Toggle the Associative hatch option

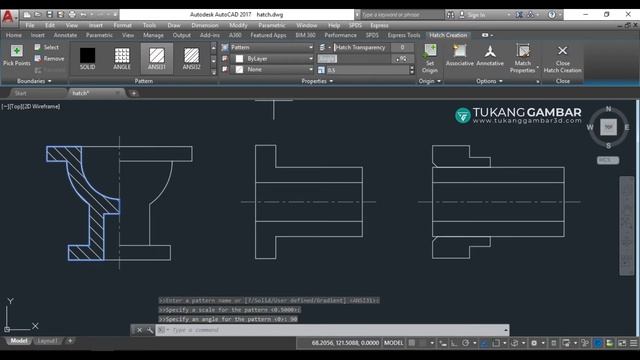pyautogui.click(x=460, y=55)
